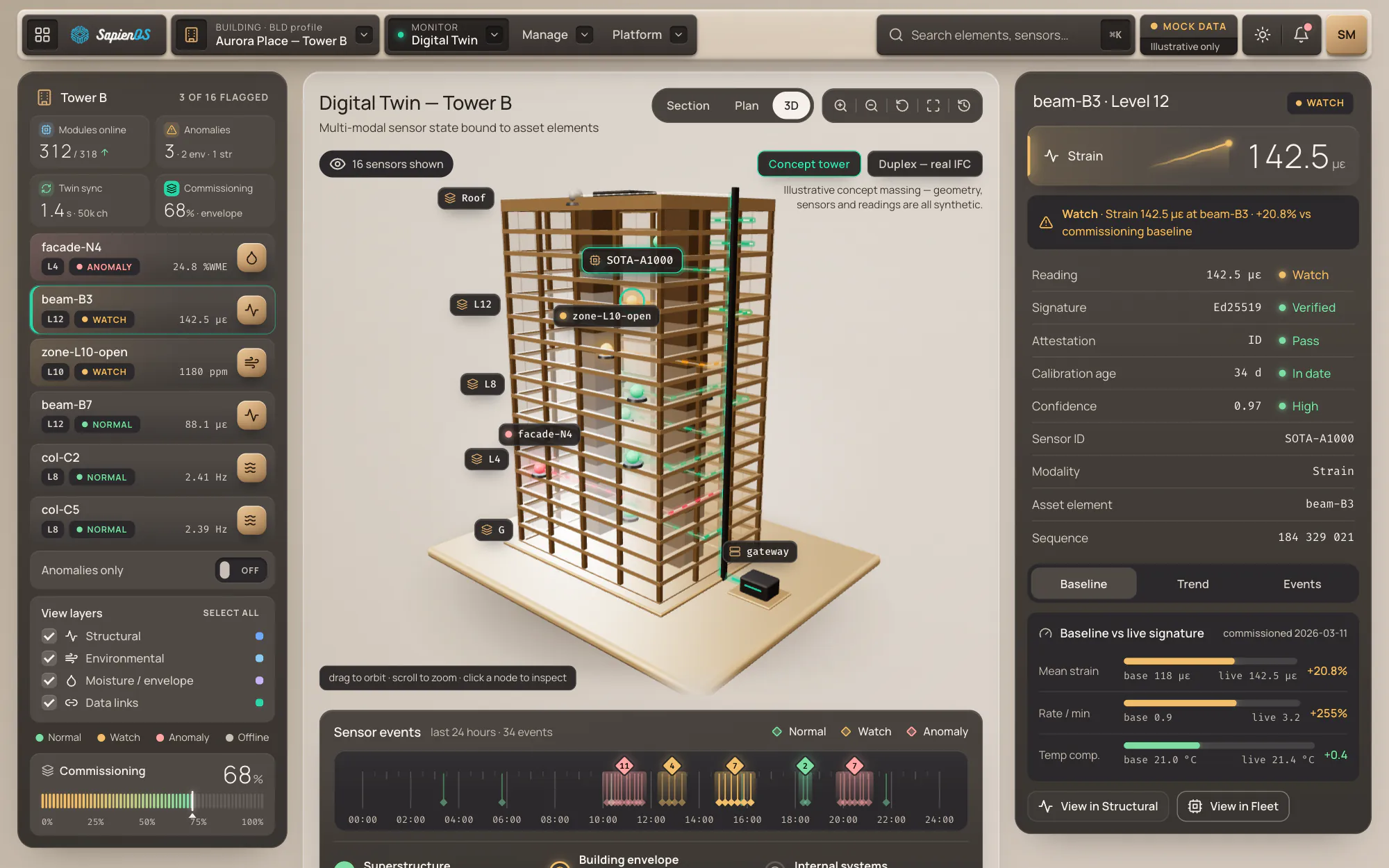Expand the Monitor Digital Twin dropdown

(x=494, y=35)
